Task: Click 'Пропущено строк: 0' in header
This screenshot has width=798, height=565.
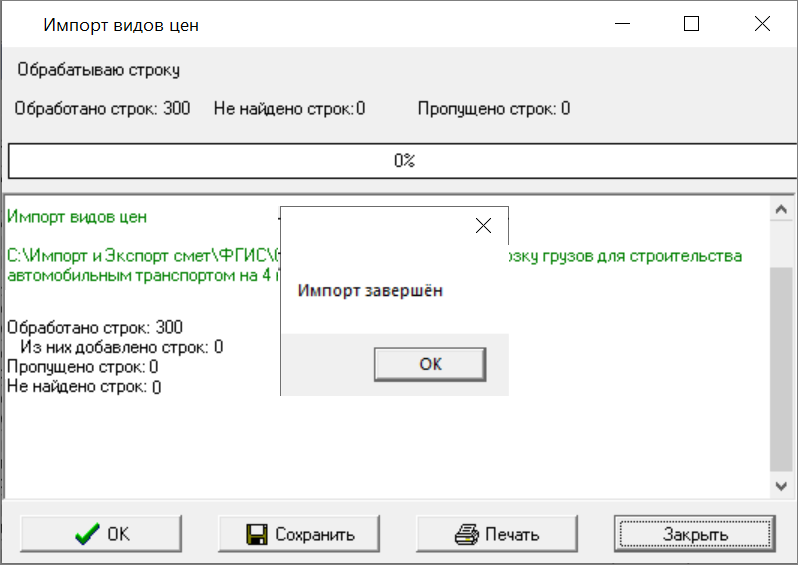Action: coord(494,108)
